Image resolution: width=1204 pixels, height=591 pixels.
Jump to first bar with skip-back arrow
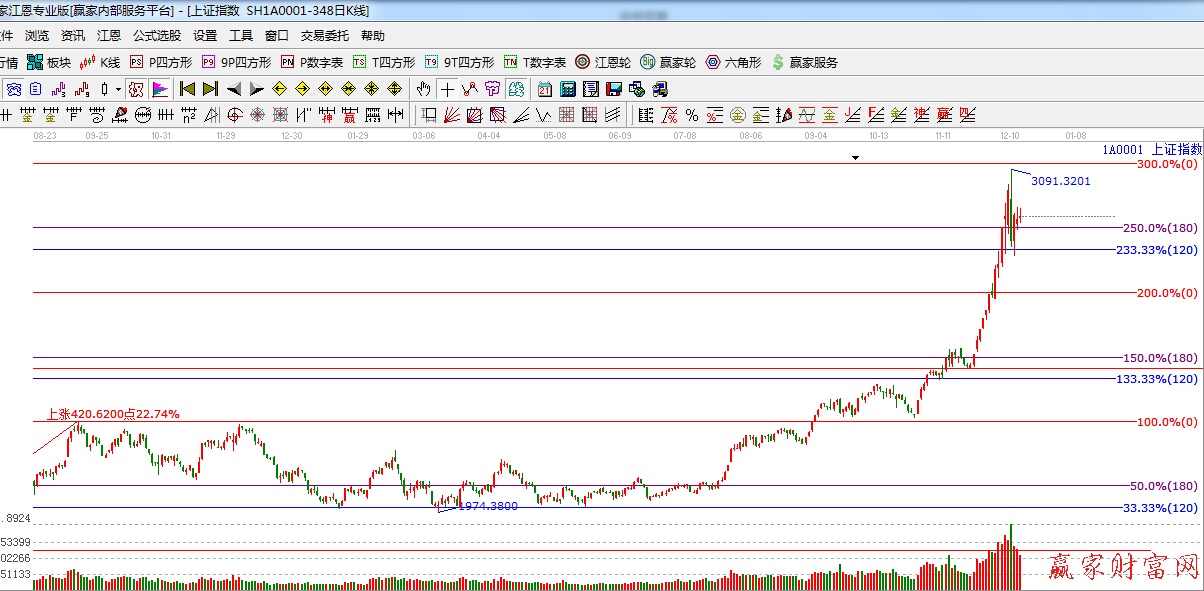(x=187, y=88)
